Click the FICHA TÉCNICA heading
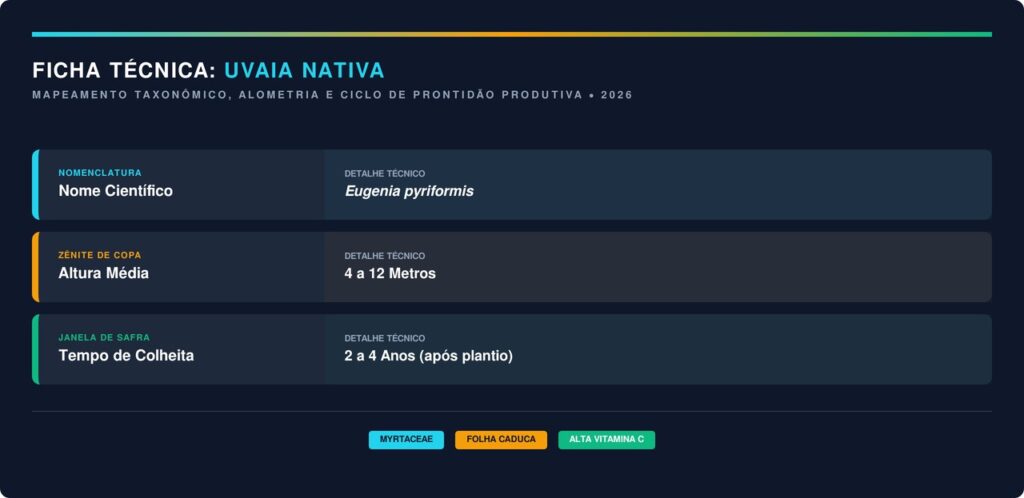Image resolution: width=1024 pixels, height=498 pixels. (124, 71)
